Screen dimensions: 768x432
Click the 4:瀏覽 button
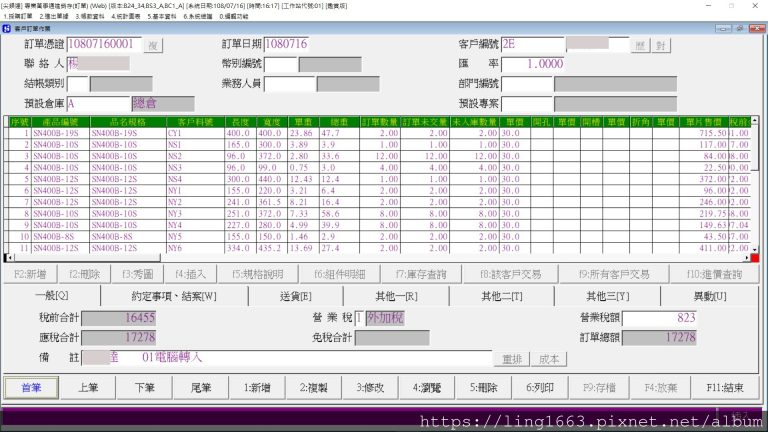pyautogui.click(x=427, y=387)
